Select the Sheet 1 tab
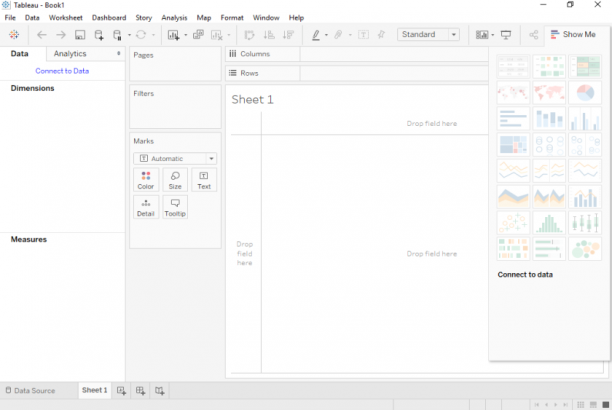612x410 pixels. tap(94, 390)
